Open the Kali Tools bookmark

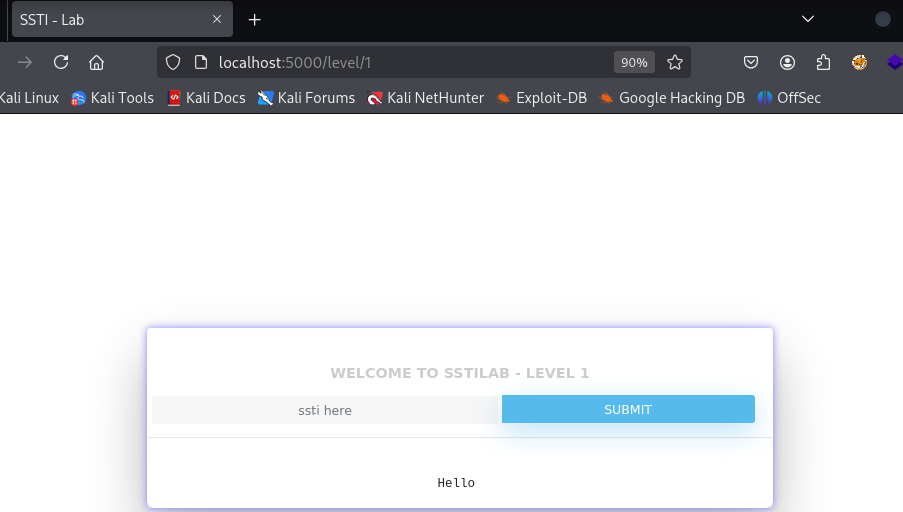coord(112,98)
